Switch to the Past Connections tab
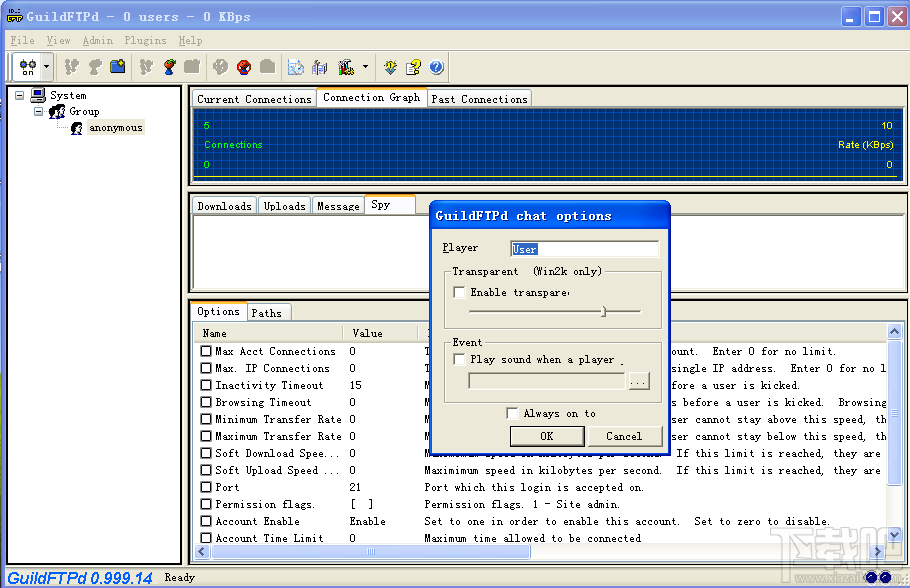 click(x=479, y=99)
